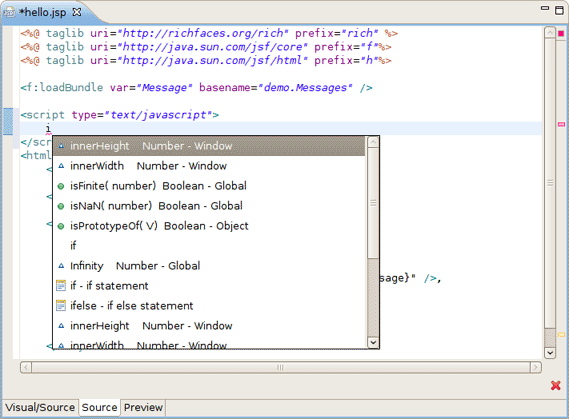Activate the *hello.jsp editor tab
This screenshot has width=569, height=419.
[x=42, y=12]
